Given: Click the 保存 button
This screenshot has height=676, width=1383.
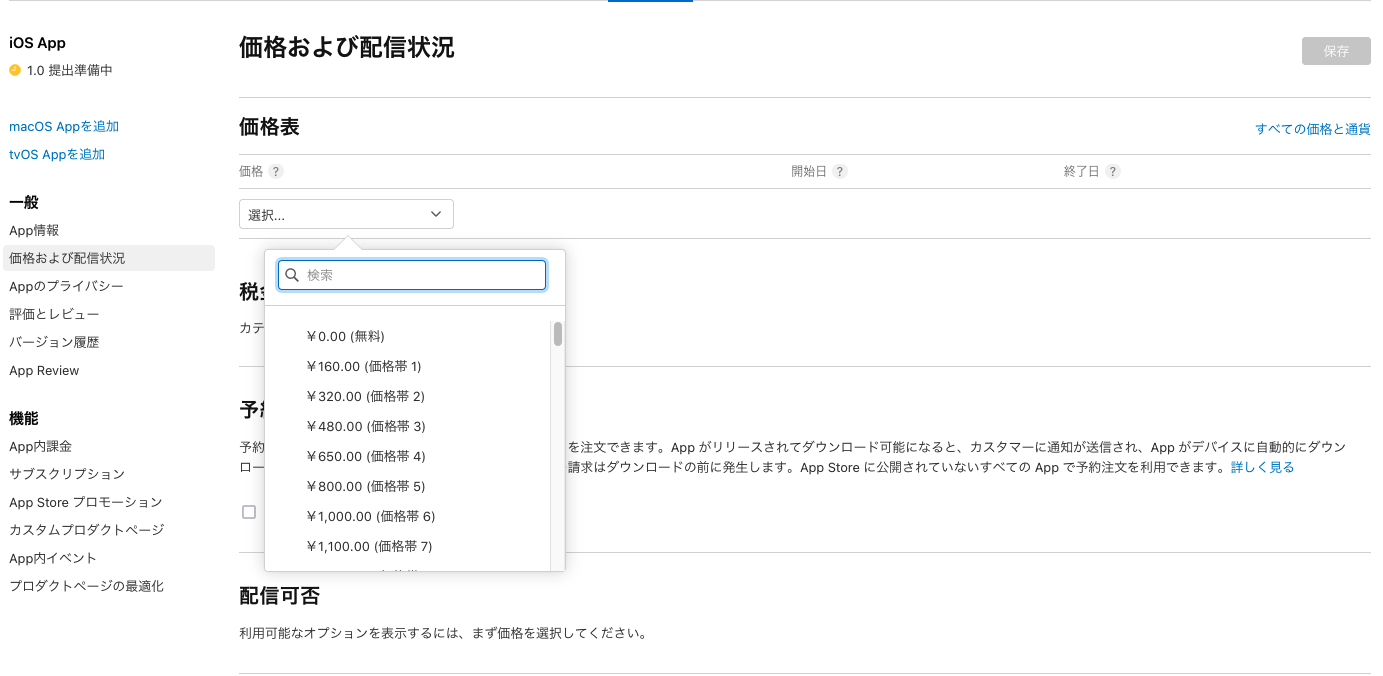Looking at the screenshot, I should coord(1336,51).
